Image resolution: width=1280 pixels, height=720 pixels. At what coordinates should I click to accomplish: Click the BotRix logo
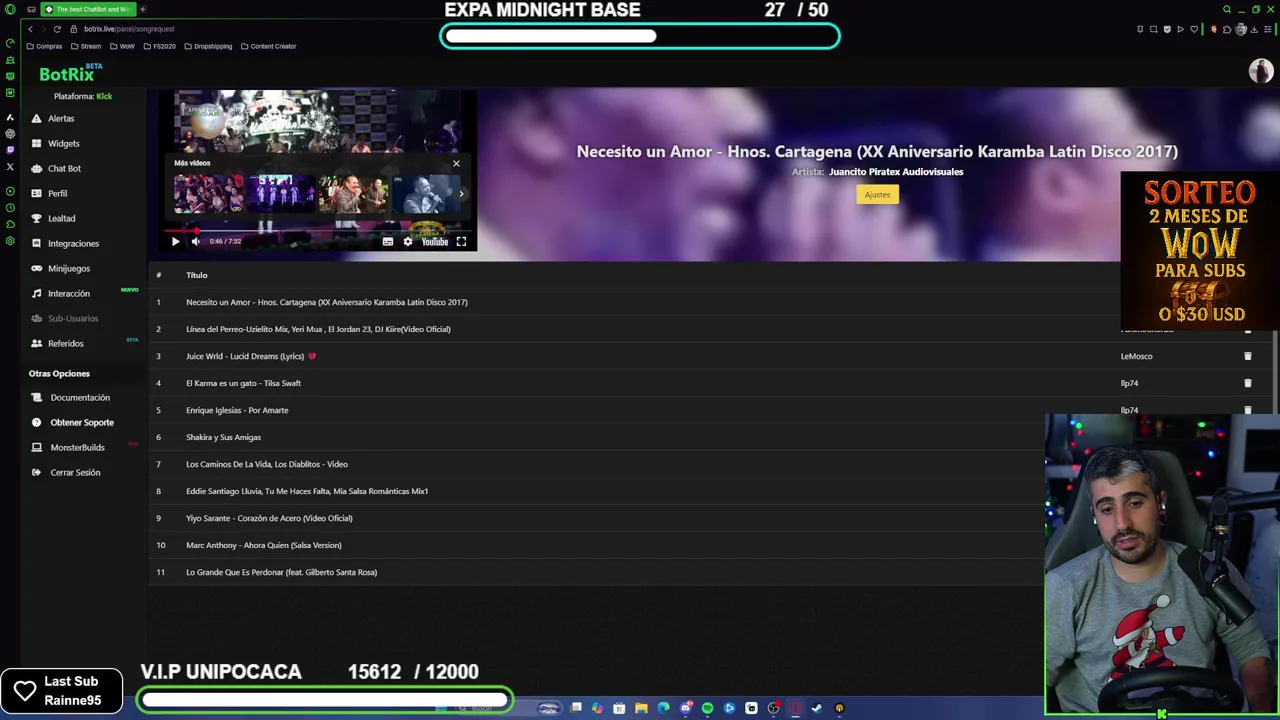(68, 74)
